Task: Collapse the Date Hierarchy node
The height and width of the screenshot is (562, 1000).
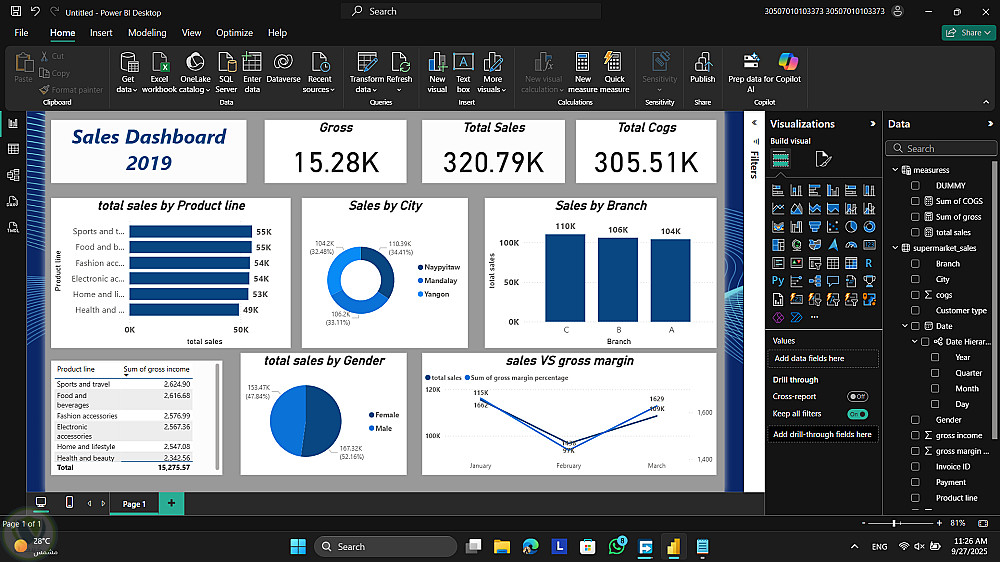Action: tap(915, 342)
